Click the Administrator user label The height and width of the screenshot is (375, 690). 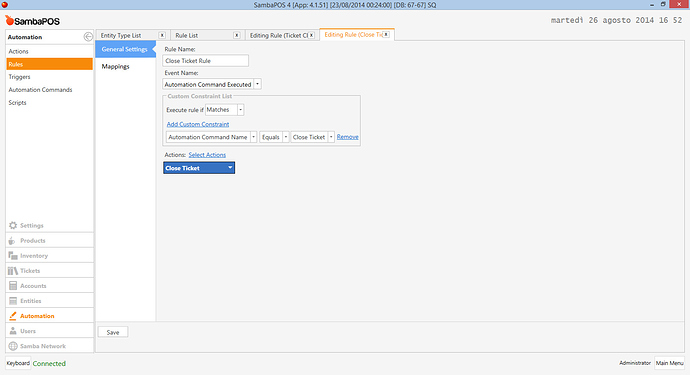click(x=635, y=363)
